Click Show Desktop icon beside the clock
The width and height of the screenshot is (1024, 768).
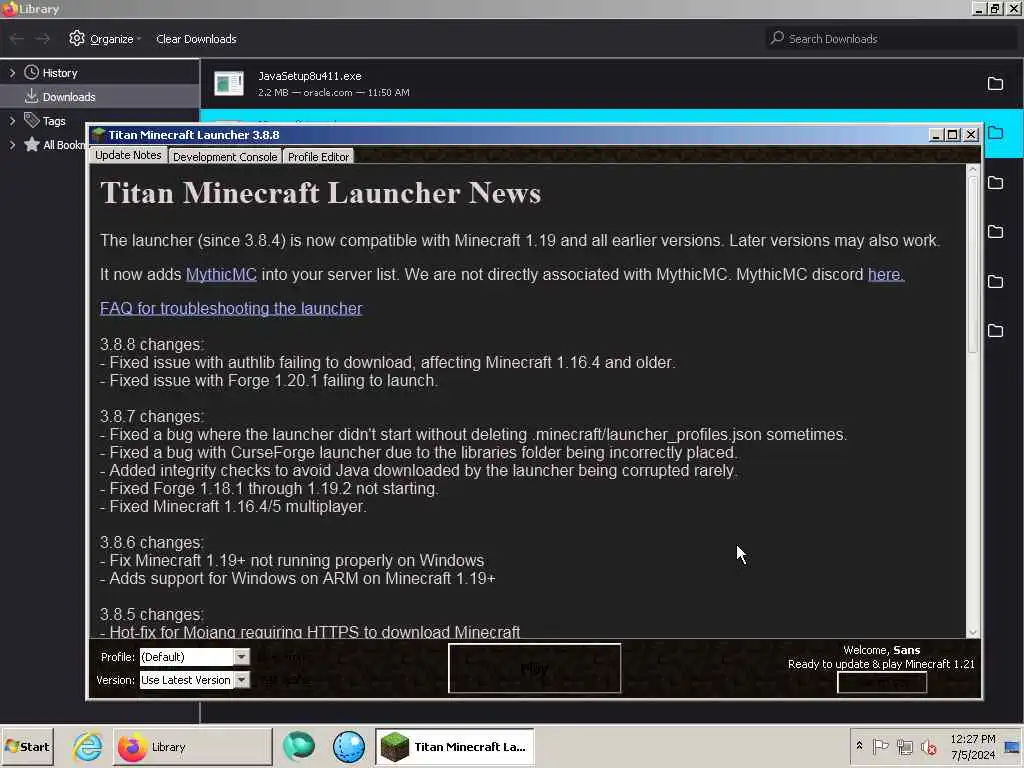tap(1012, 746)
